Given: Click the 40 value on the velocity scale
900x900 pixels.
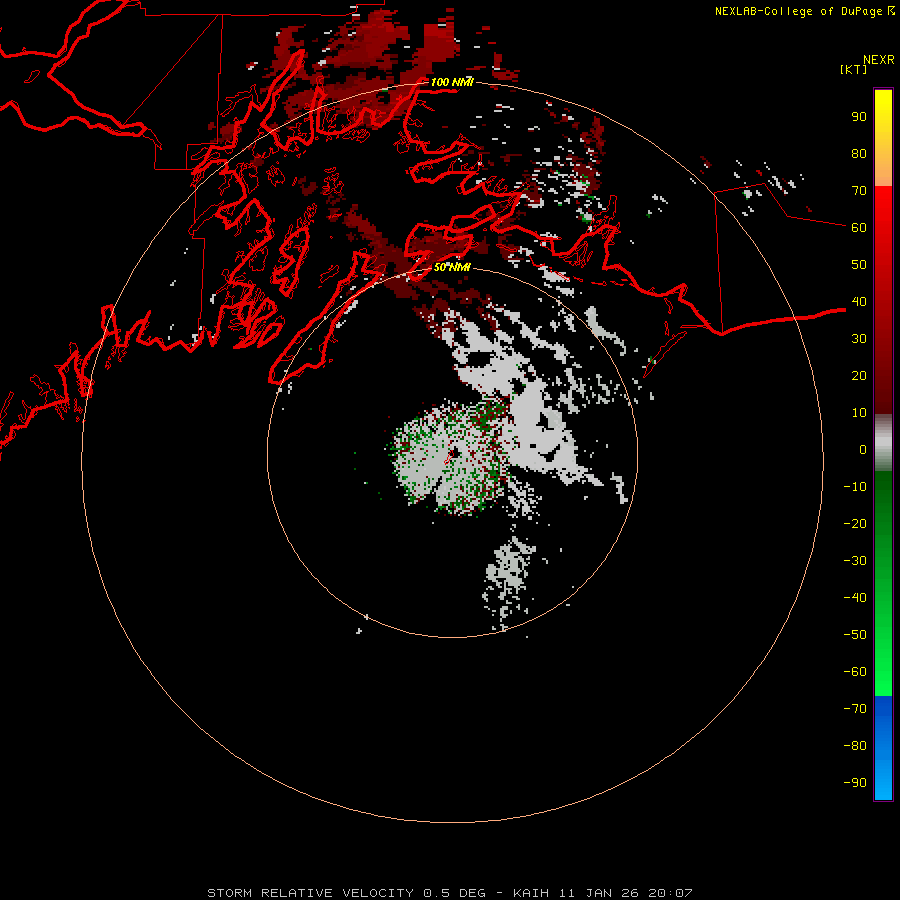Looking at the screenshot, I should click(859, 301).
